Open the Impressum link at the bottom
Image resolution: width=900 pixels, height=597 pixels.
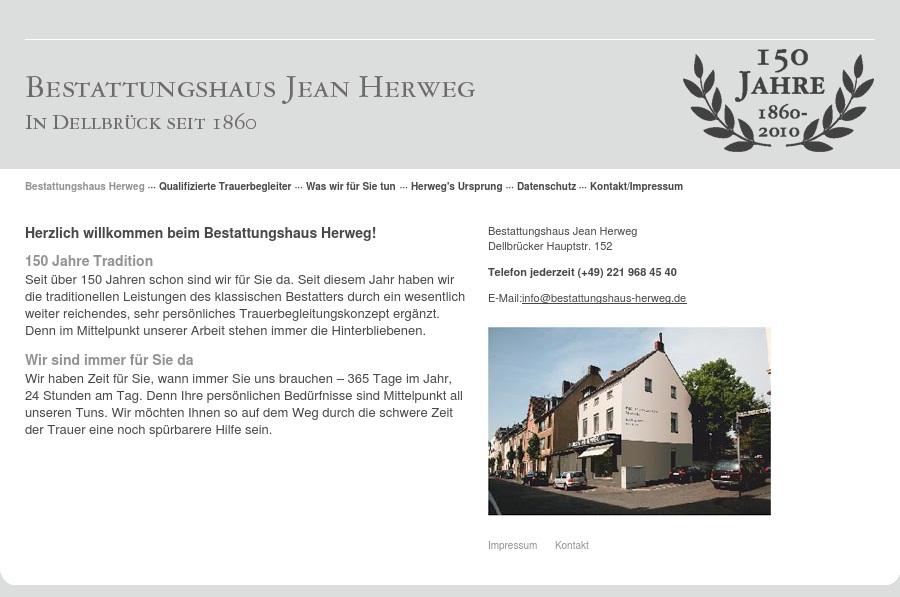click(x=512, y=545)
